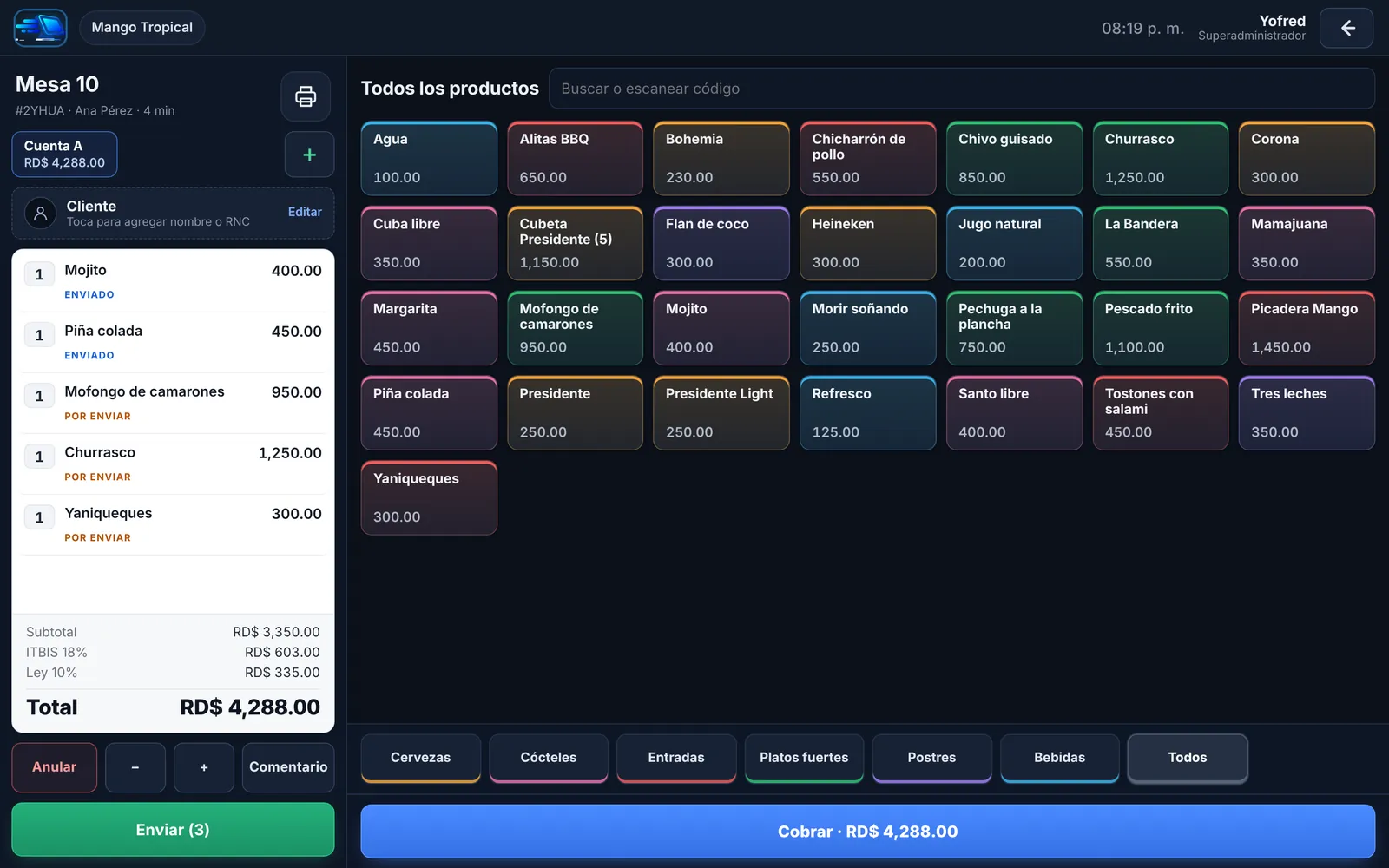1389x868 pixels.
Task: Click the printer icon for Mesa 10
Action: coord(306,96)
